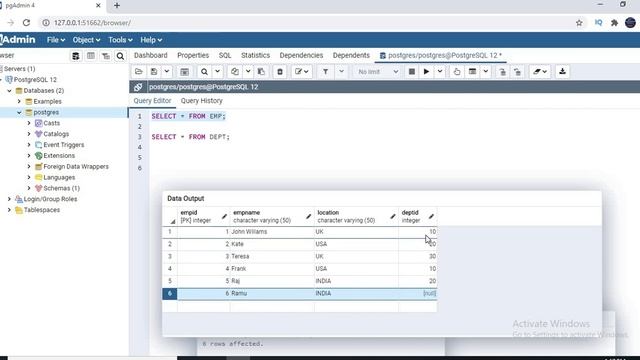640x360 pixels.
Task: Click the empname column edit pencil
Action: click(x=308, y=216)
